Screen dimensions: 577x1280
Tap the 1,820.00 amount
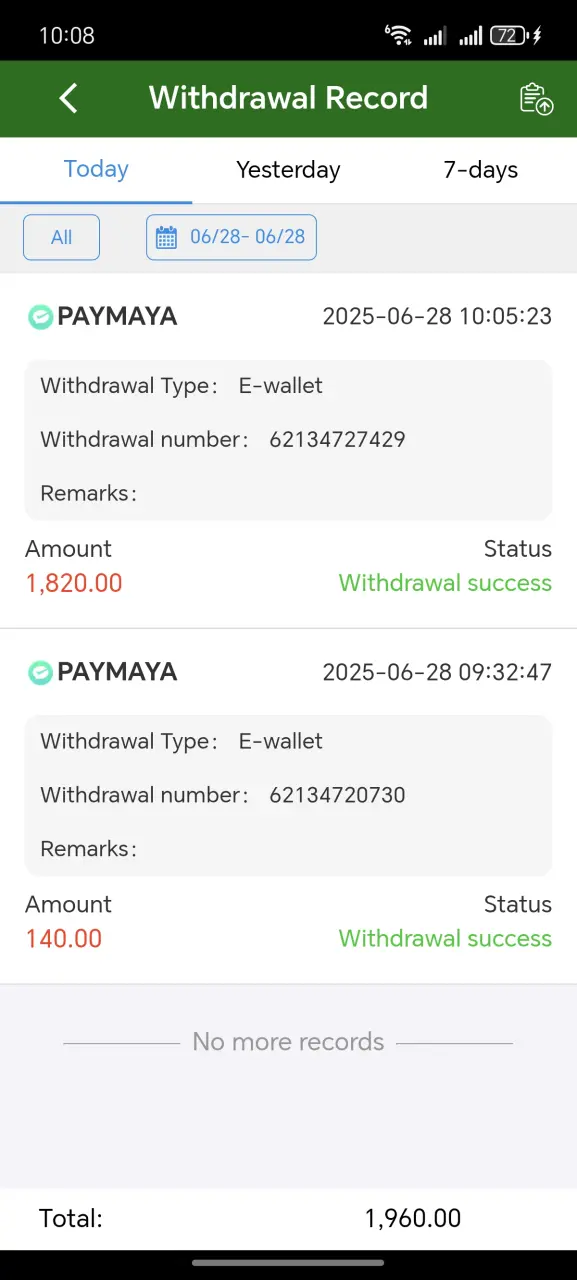click(74, 583)
